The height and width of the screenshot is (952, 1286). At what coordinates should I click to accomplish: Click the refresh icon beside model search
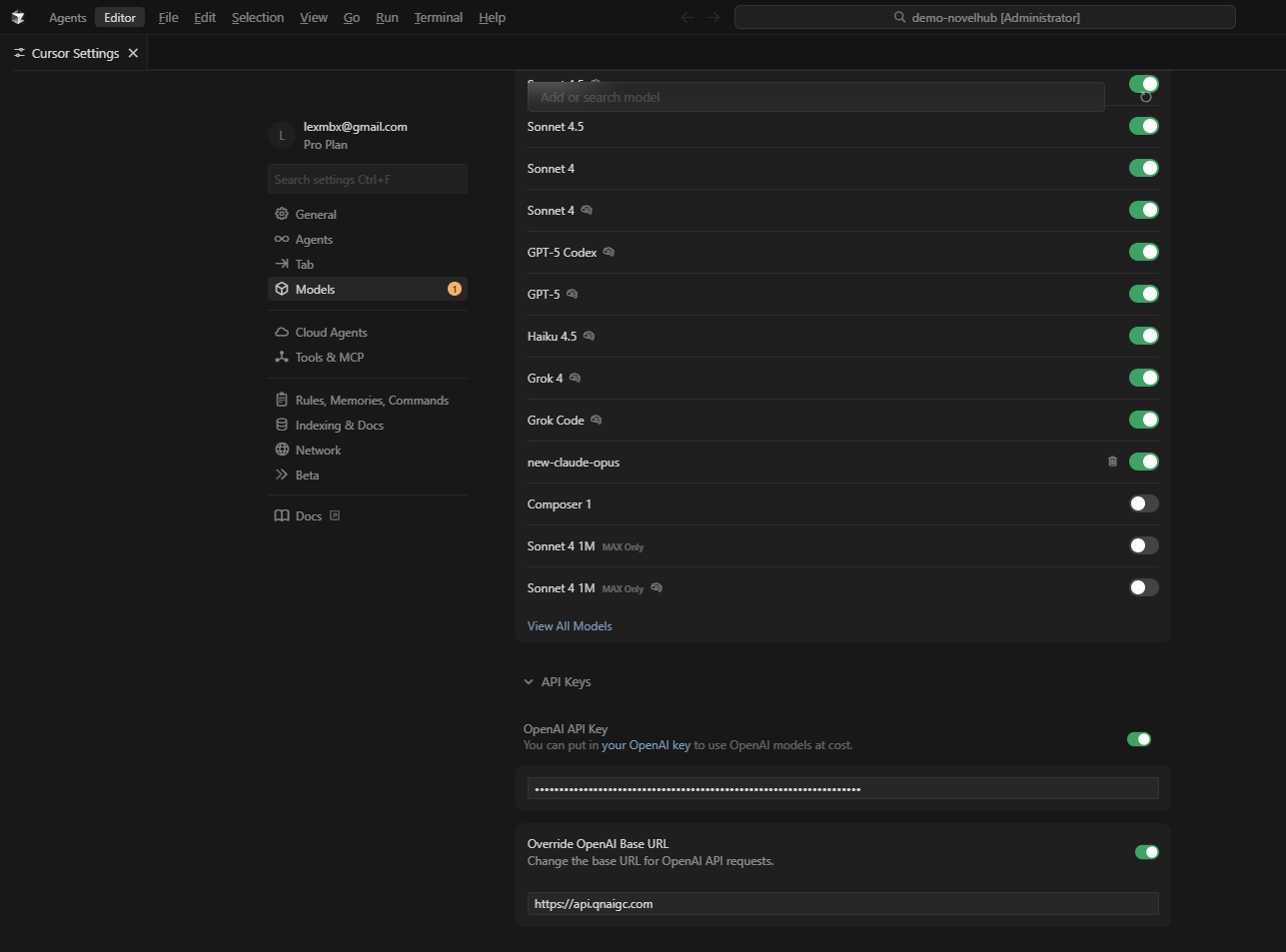(x=1146, y=97)
